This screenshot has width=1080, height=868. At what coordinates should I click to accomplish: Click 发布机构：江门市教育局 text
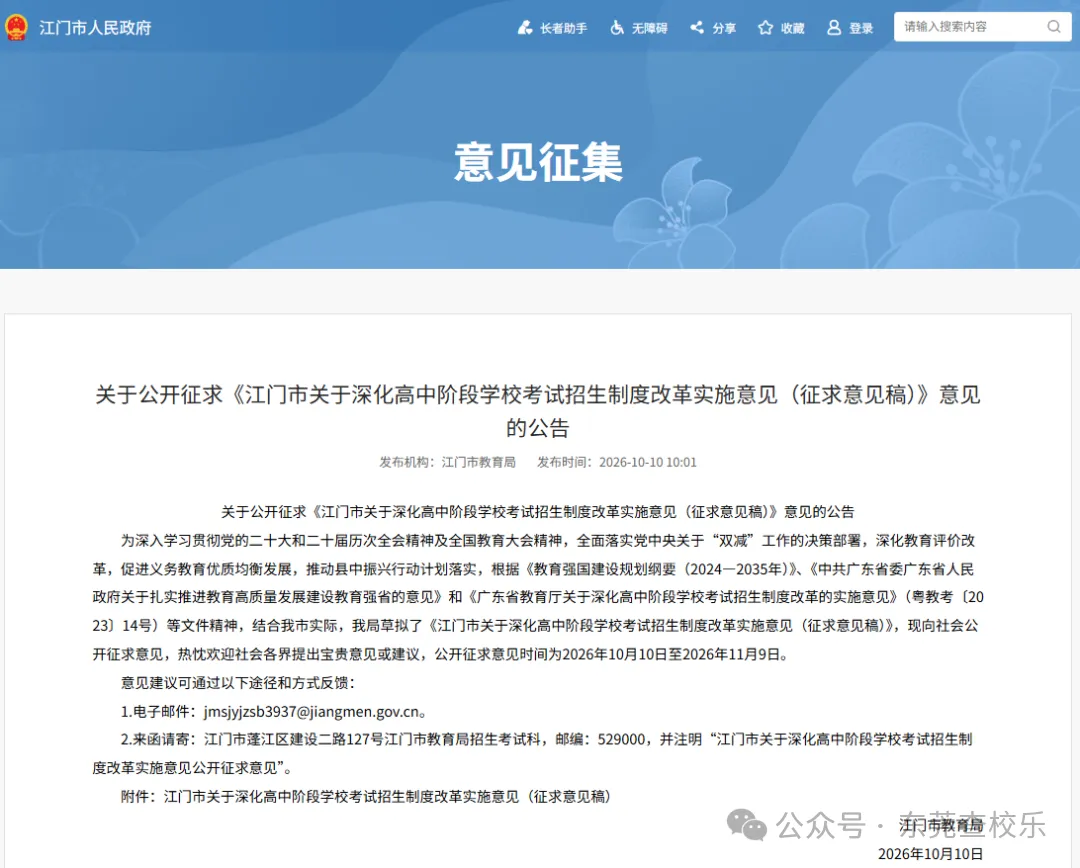[x=447, y=462]
